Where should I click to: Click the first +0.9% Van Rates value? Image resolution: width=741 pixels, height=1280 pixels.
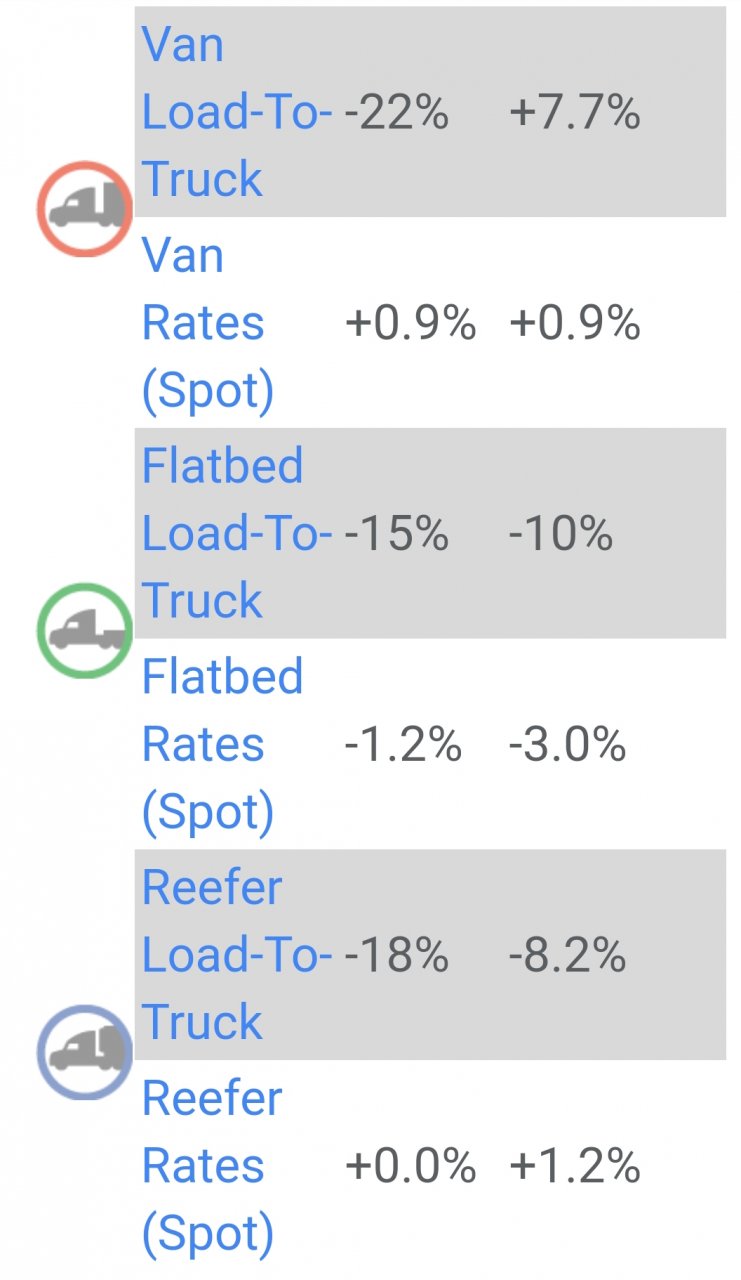(x=410, y=324)
